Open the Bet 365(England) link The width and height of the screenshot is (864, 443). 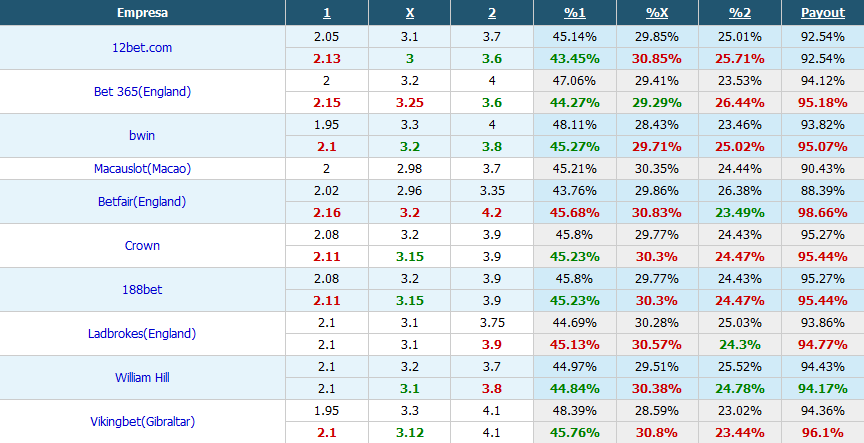[142, 91]
